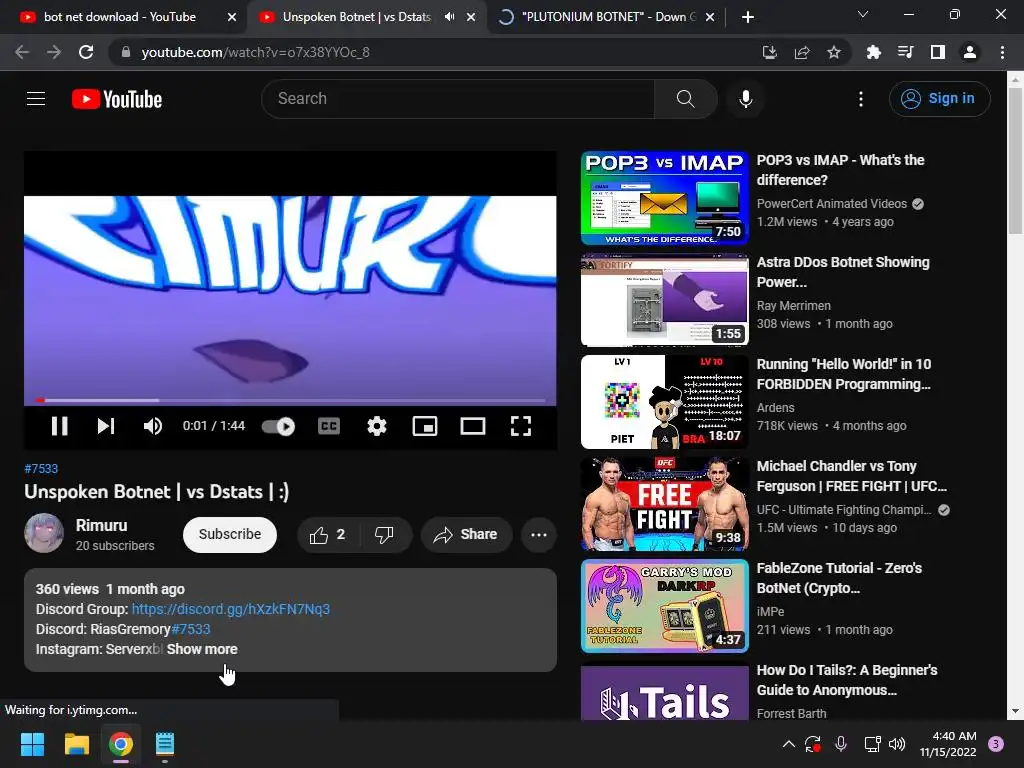Click the #7533 hashtag above title
The width and height of the screenshot is (1024, 768).
click(x=41, y=468)
